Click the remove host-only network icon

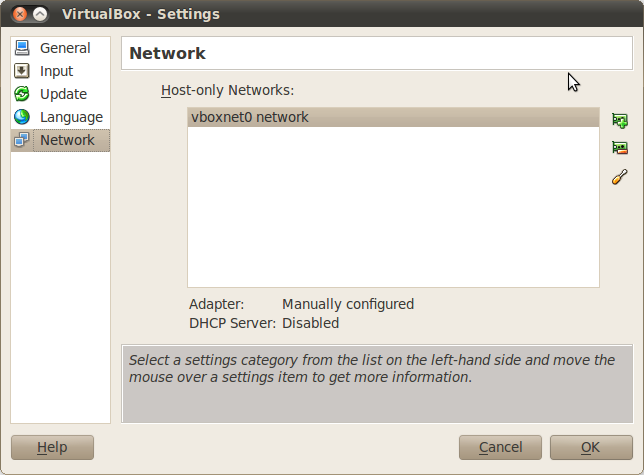click(620, 148)
